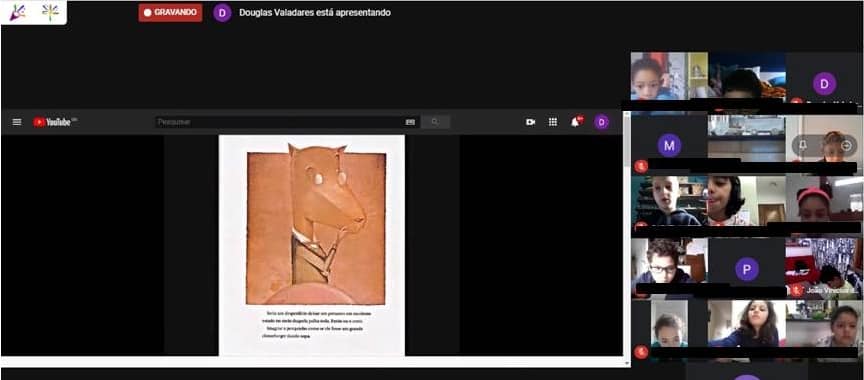Select participant tile with D avatar

(824, 83)
